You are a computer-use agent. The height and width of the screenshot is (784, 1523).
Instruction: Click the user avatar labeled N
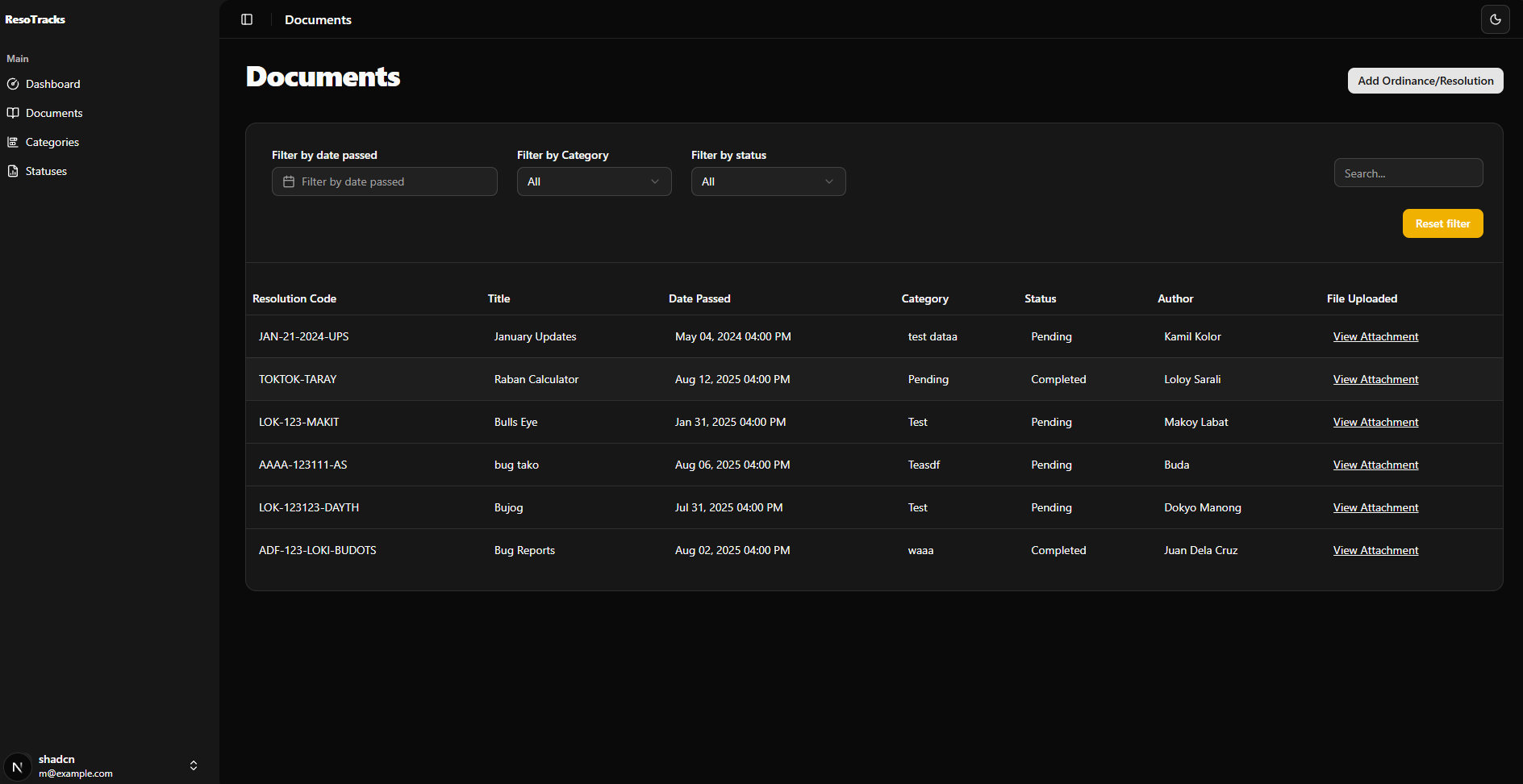pyautogui.click(x=18, y=766)
